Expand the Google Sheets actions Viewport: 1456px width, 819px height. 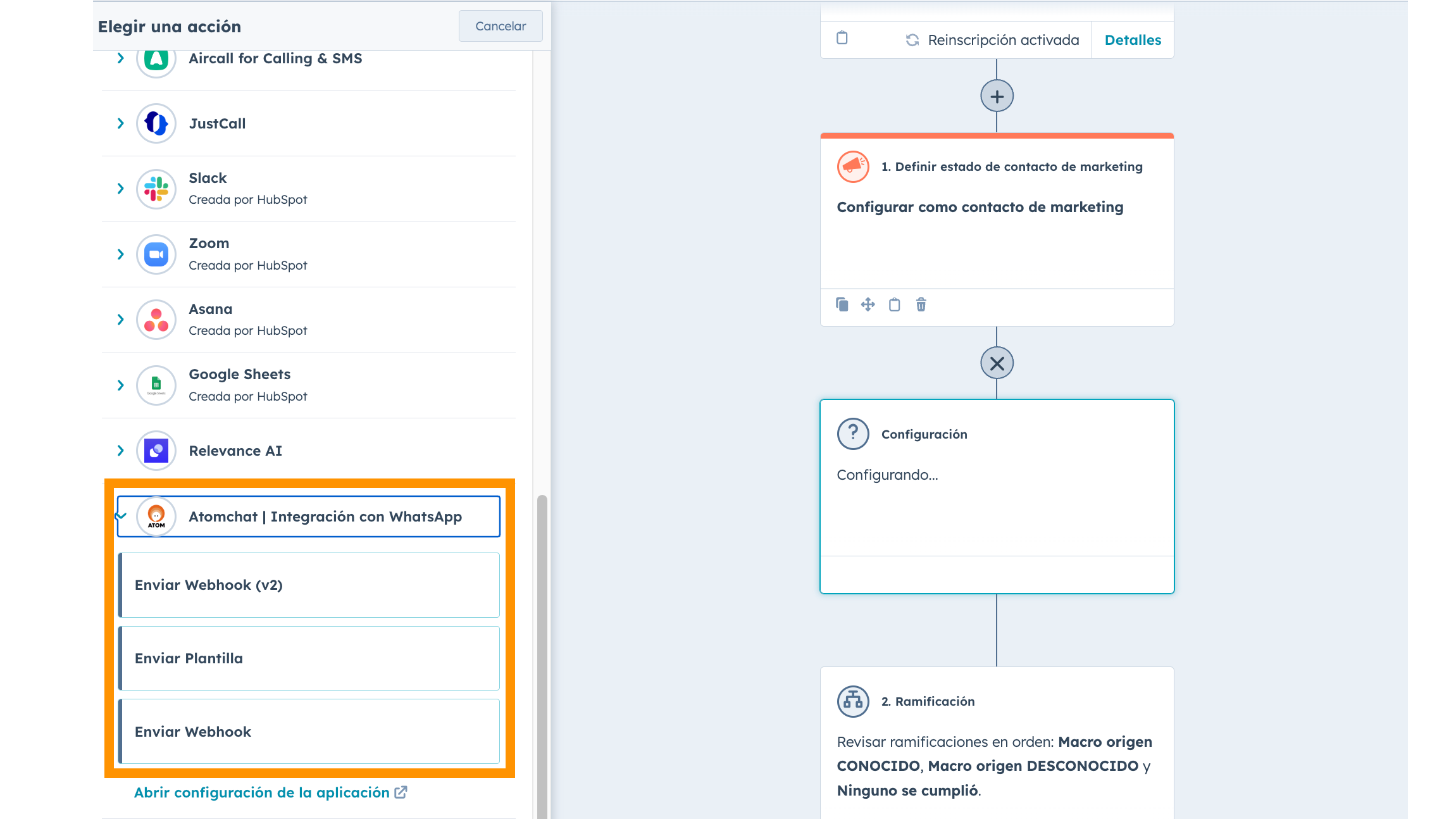[120, 385]
